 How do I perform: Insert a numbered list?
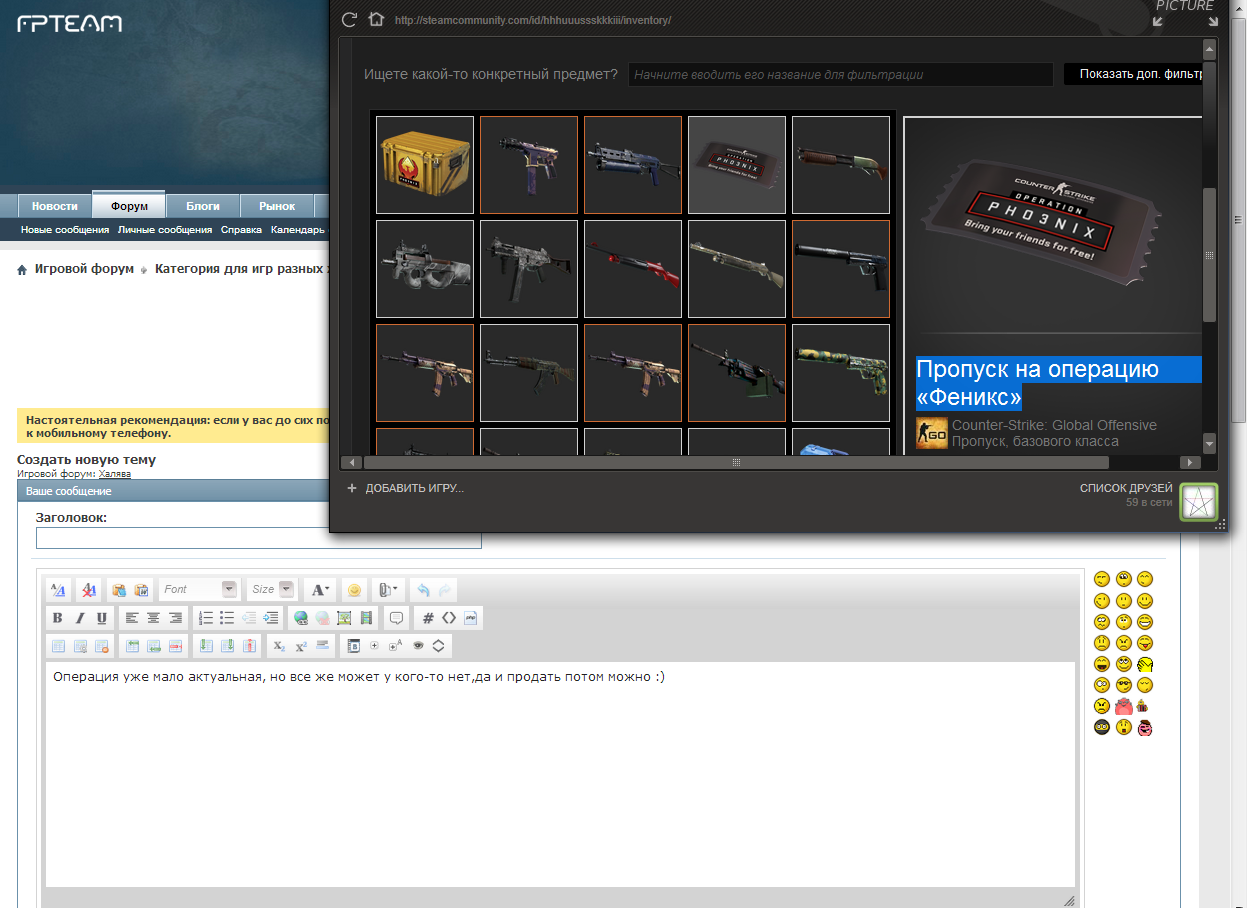206,618
